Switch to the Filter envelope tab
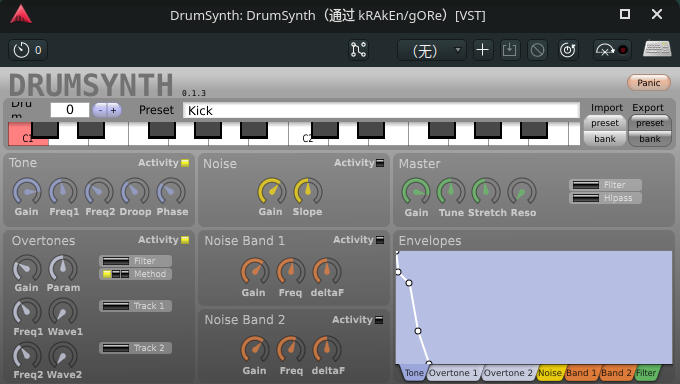The height and width of the screenshot is (384, 680). tap(646, 373)
